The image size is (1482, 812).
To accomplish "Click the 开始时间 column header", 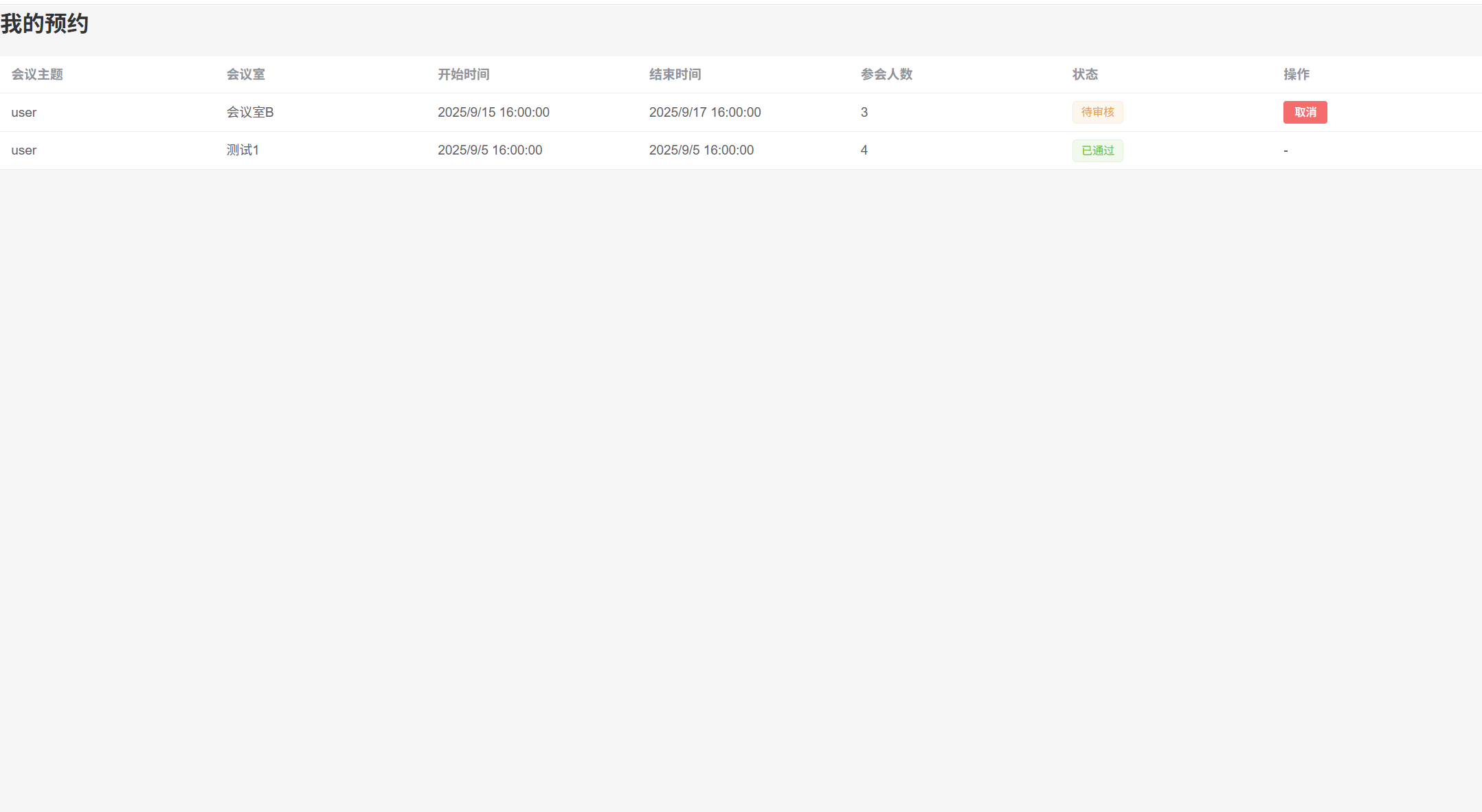I will [x=464, y=74].
